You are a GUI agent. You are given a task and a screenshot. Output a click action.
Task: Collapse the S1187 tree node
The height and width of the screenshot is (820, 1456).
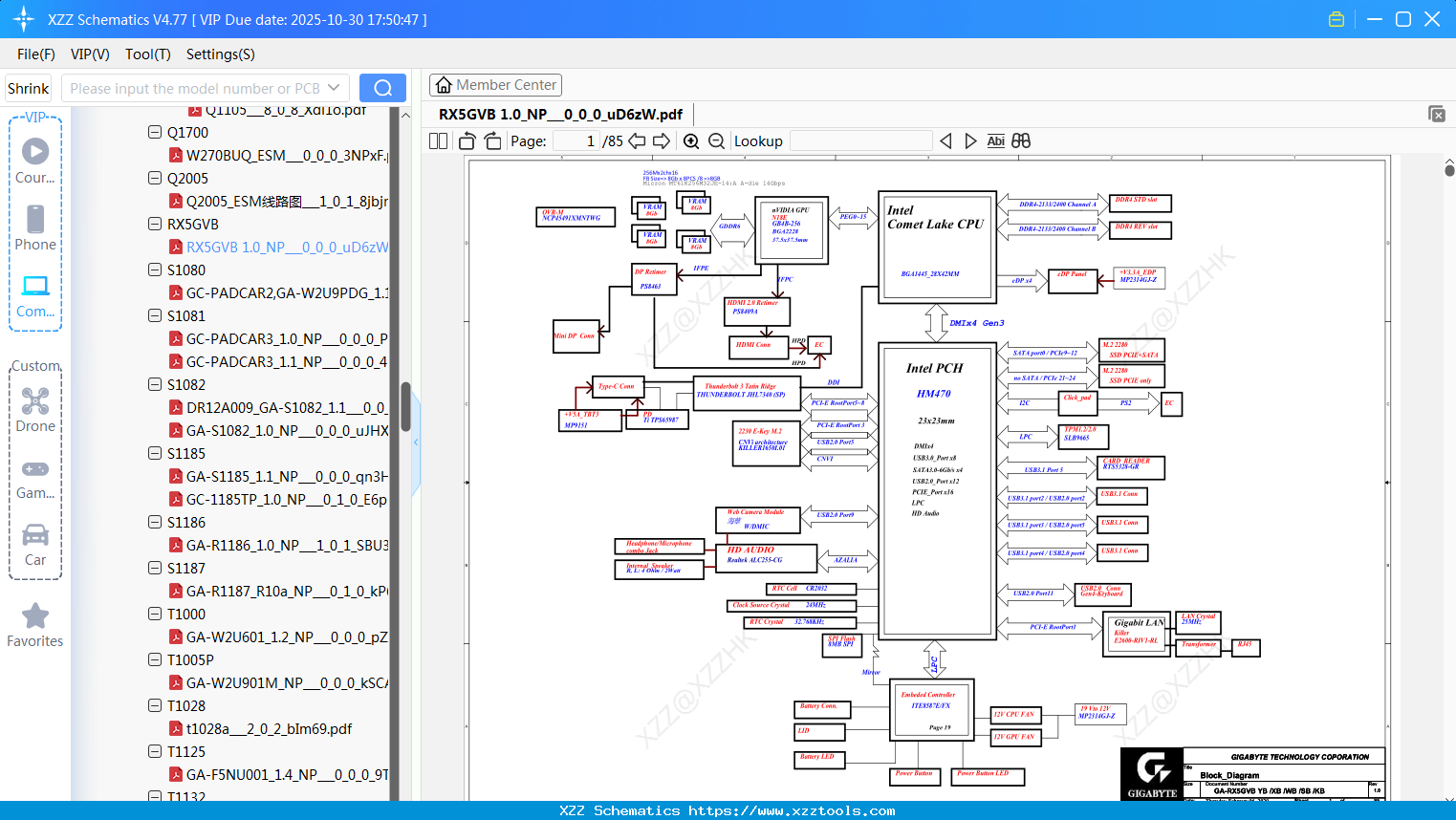pos(155,568)
